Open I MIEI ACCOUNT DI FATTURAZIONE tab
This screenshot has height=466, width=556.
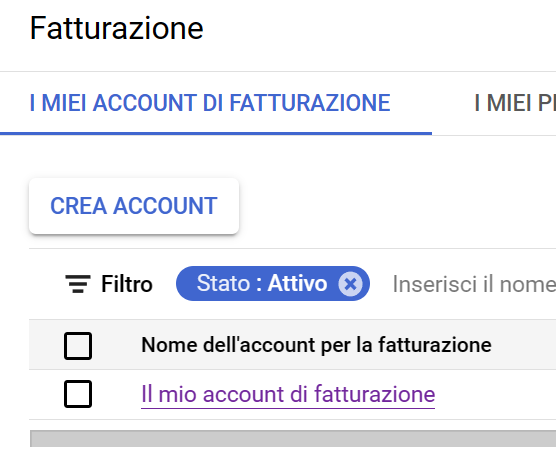pyautogui.click(x=210, y=103)
